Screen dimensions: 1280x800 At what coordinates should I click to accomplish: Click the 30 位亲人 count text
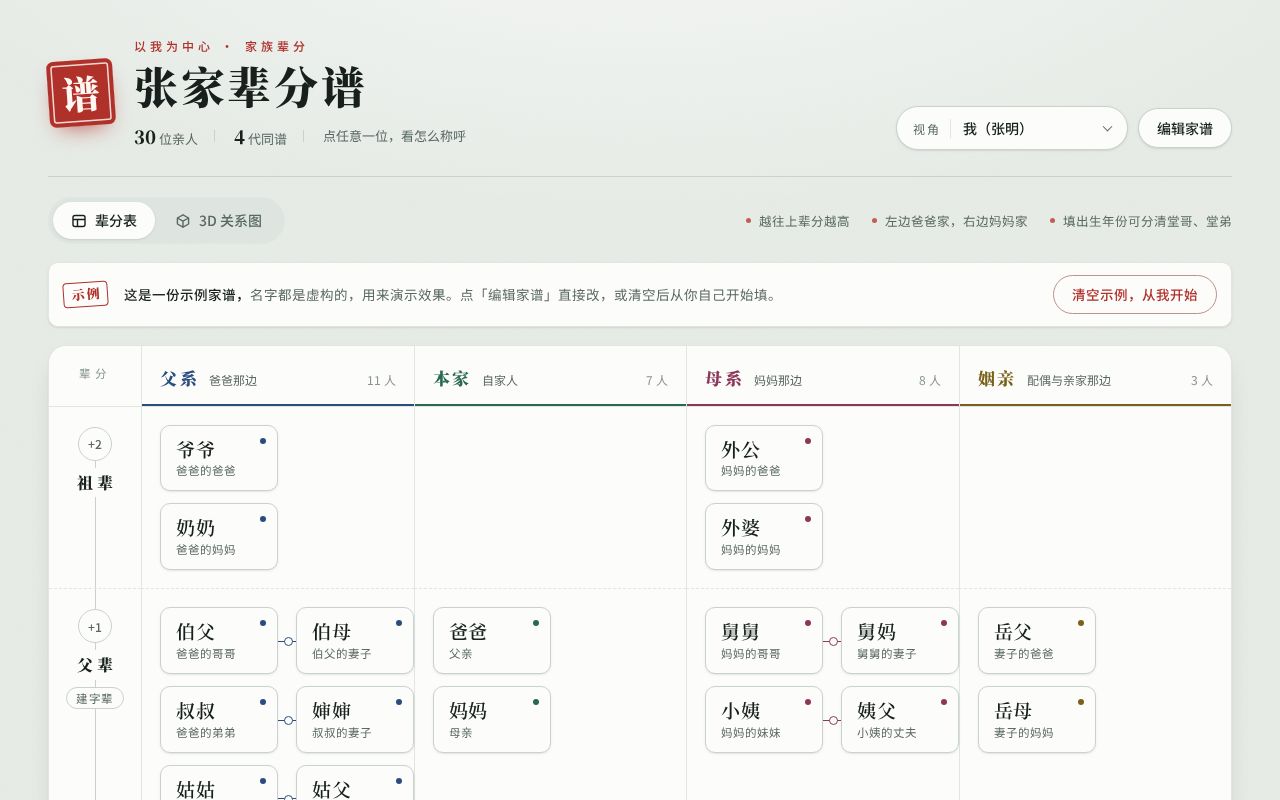[166, 138]
